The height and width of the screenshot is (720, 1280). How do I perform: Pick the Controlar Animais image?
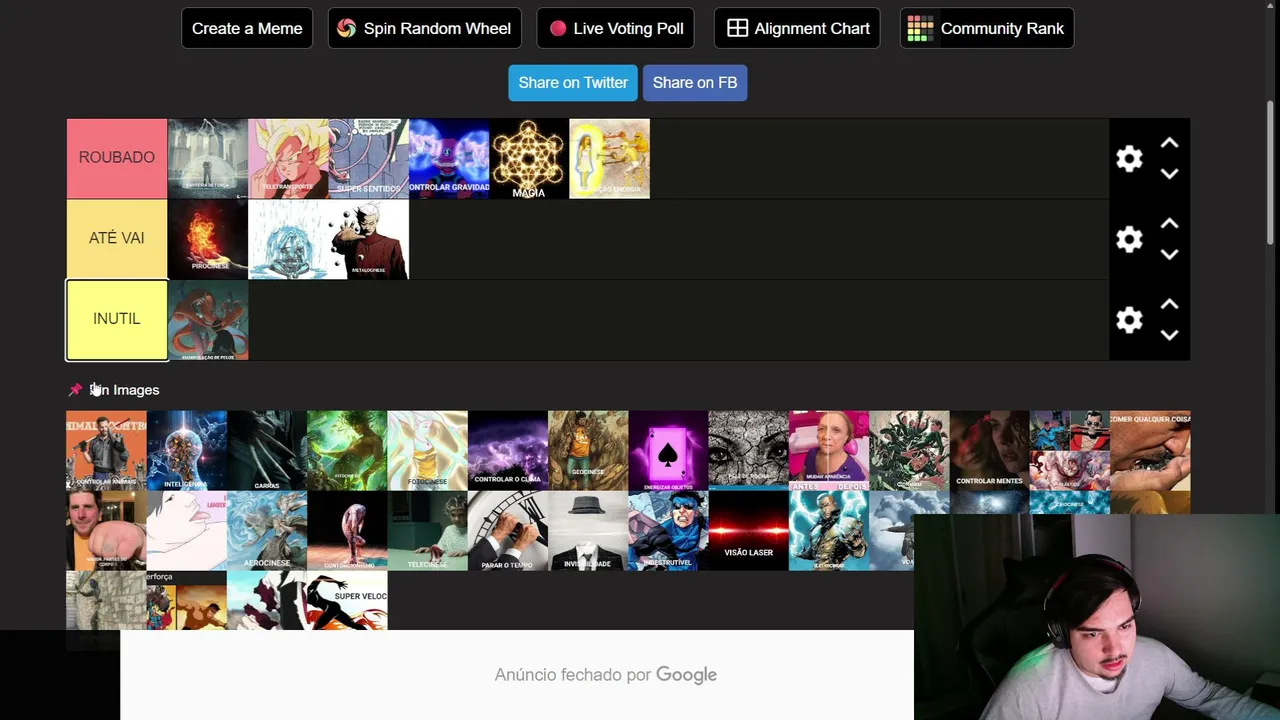(106, 450)
